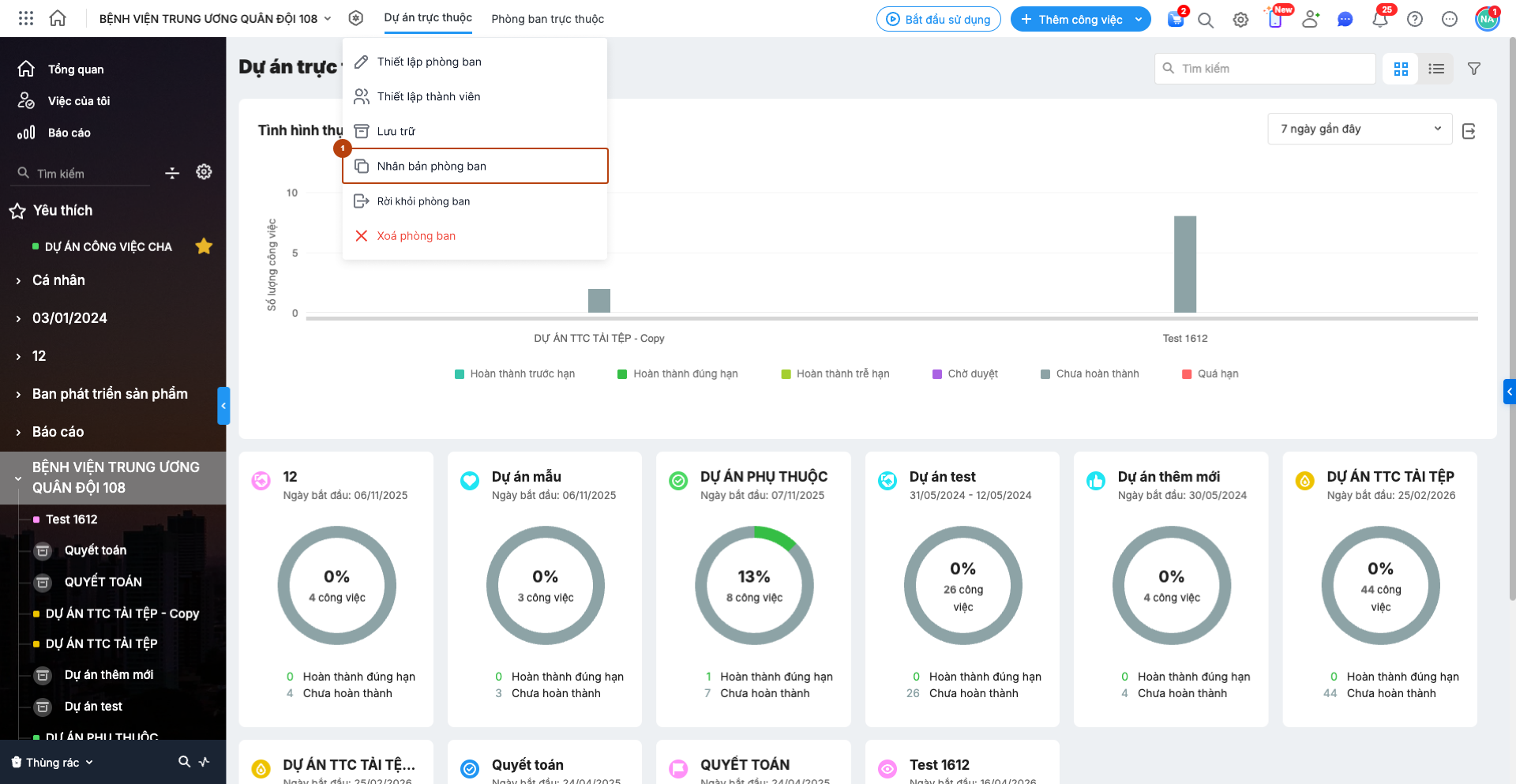This screenshot has height=784, width=1516.
Task: Click the help question mark icon
Action: coord(1415,19)
